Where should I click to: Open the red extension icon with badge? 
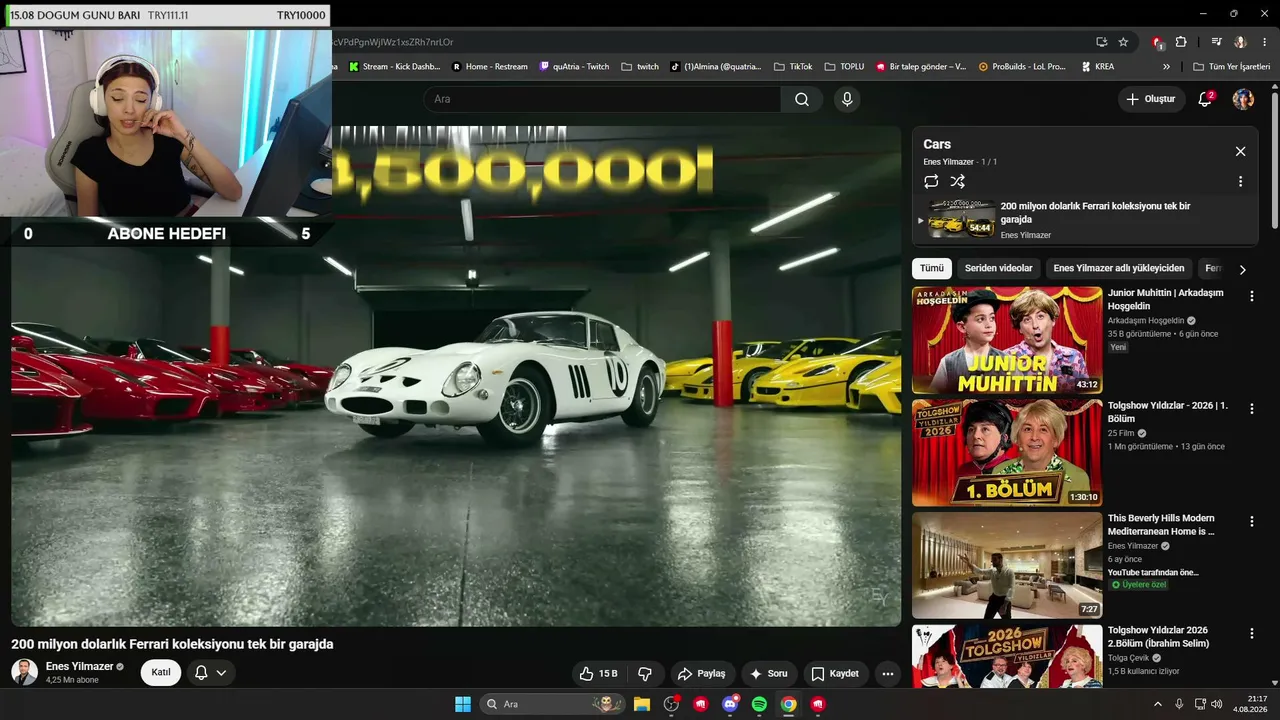[1158, 42]
